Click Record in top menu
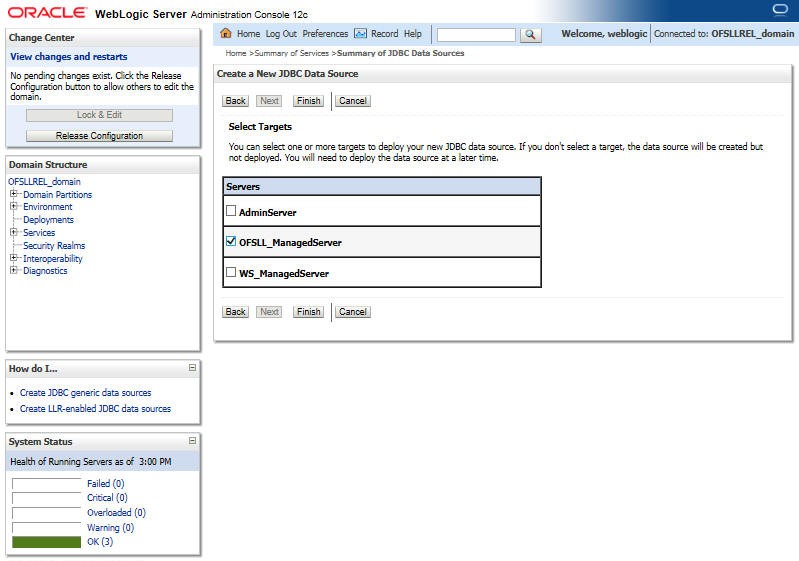The image size is (799, 561). tap(384, 34)
